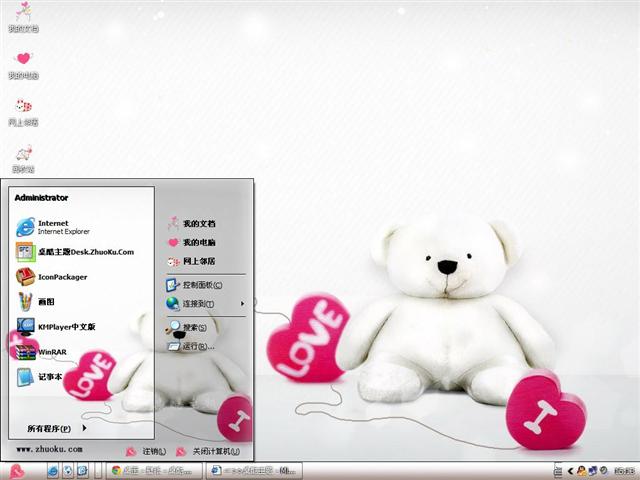Open the 我的文档 desktop icon
The width and height of the screenshot is (640, 480).
pos(23,17)
